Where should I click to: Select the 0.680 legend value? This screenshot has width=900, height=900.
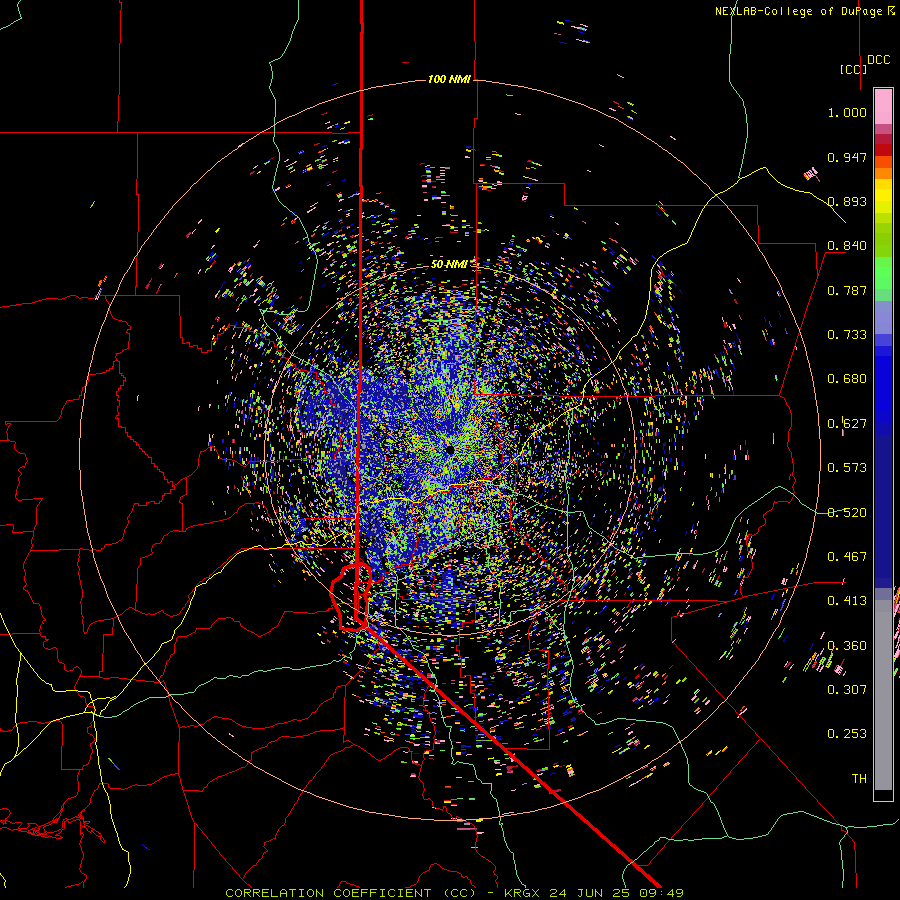847,379
